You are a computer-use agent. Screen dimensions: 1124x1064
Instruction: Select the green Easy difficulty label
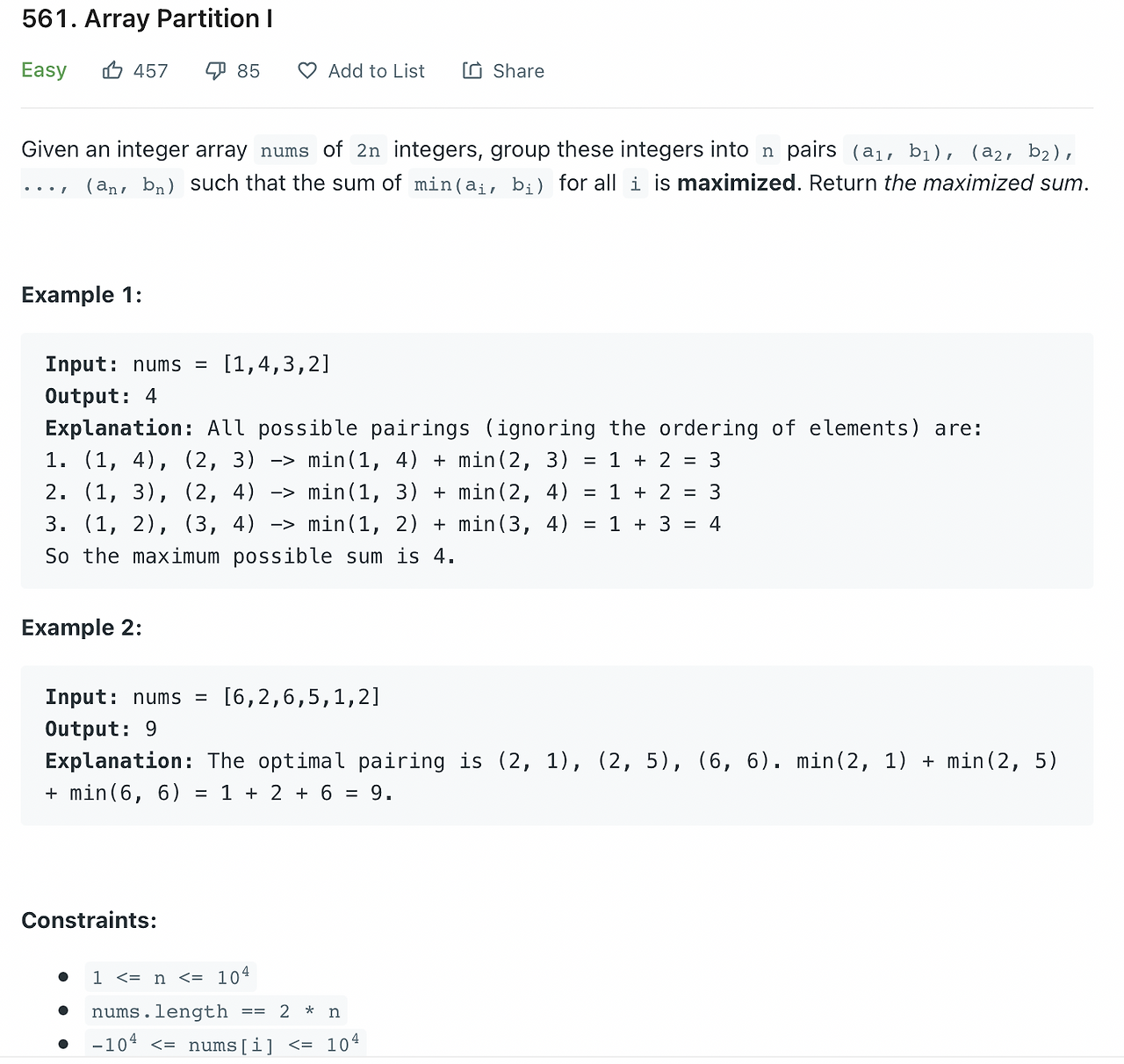coord(44,70)
